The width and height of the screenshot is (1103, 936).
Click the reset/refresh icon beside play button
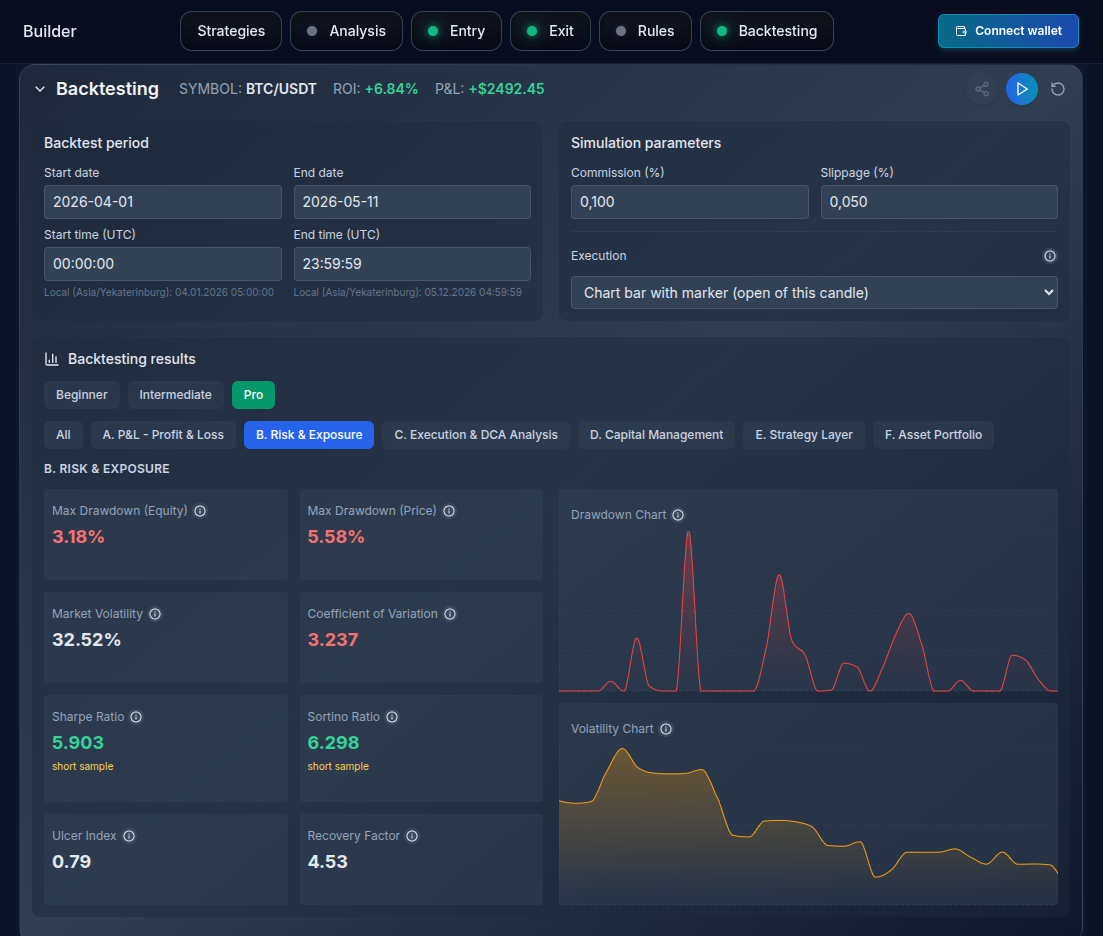coord(1057,89)
